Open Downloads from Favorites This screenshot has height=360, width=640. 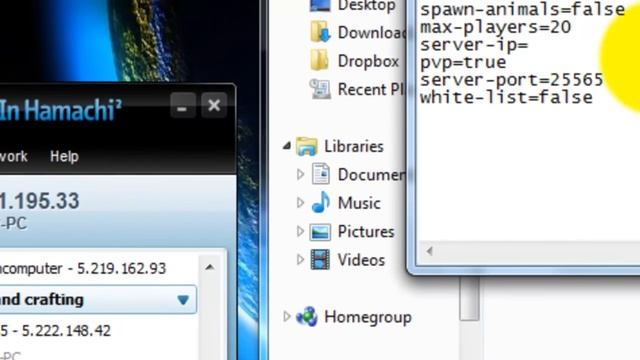[x=372, y=33]
